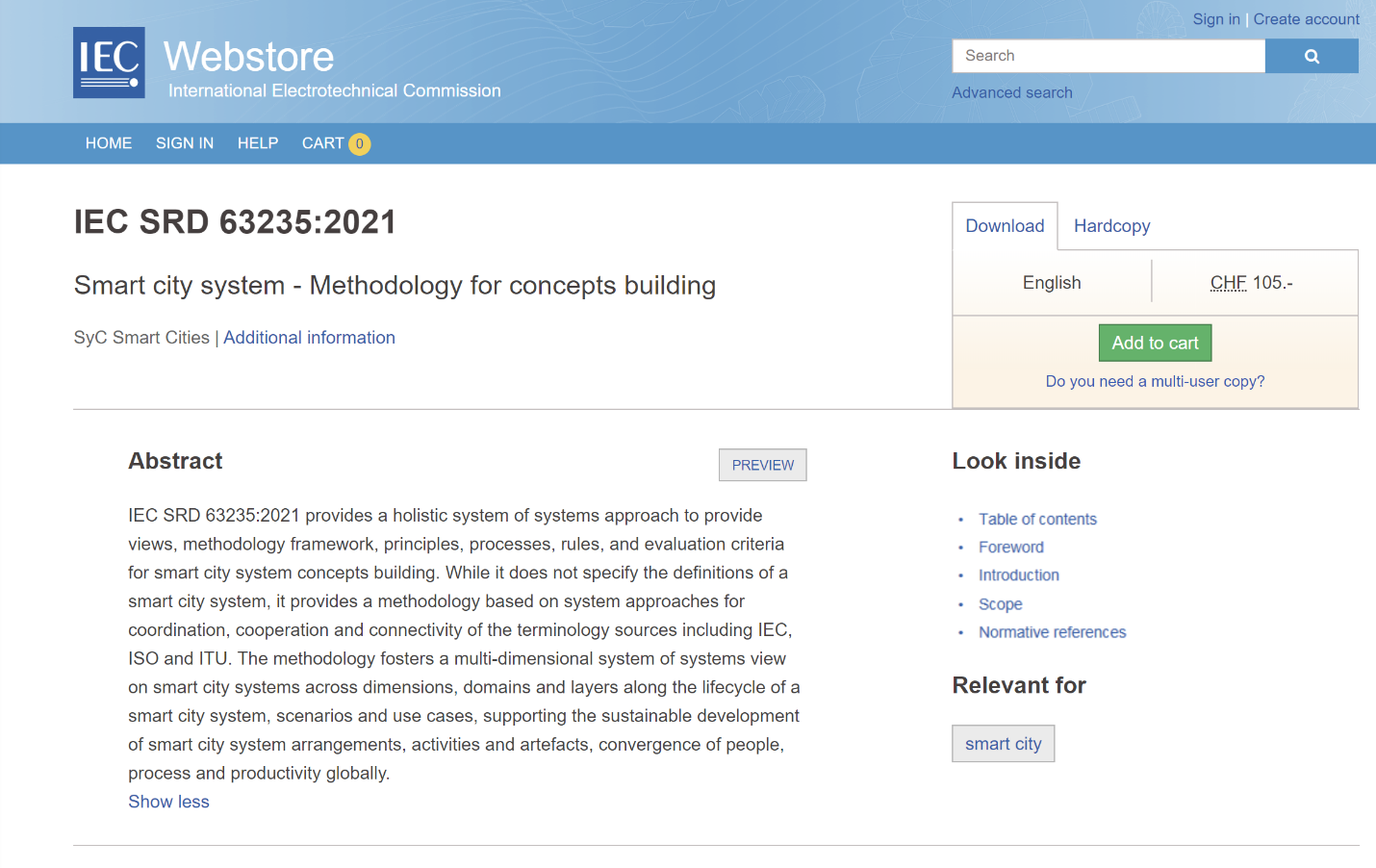The height and width of the screenshot is (868, 1376).
Task: Focus the Search input field
Action: click(x=1108, y=56)
